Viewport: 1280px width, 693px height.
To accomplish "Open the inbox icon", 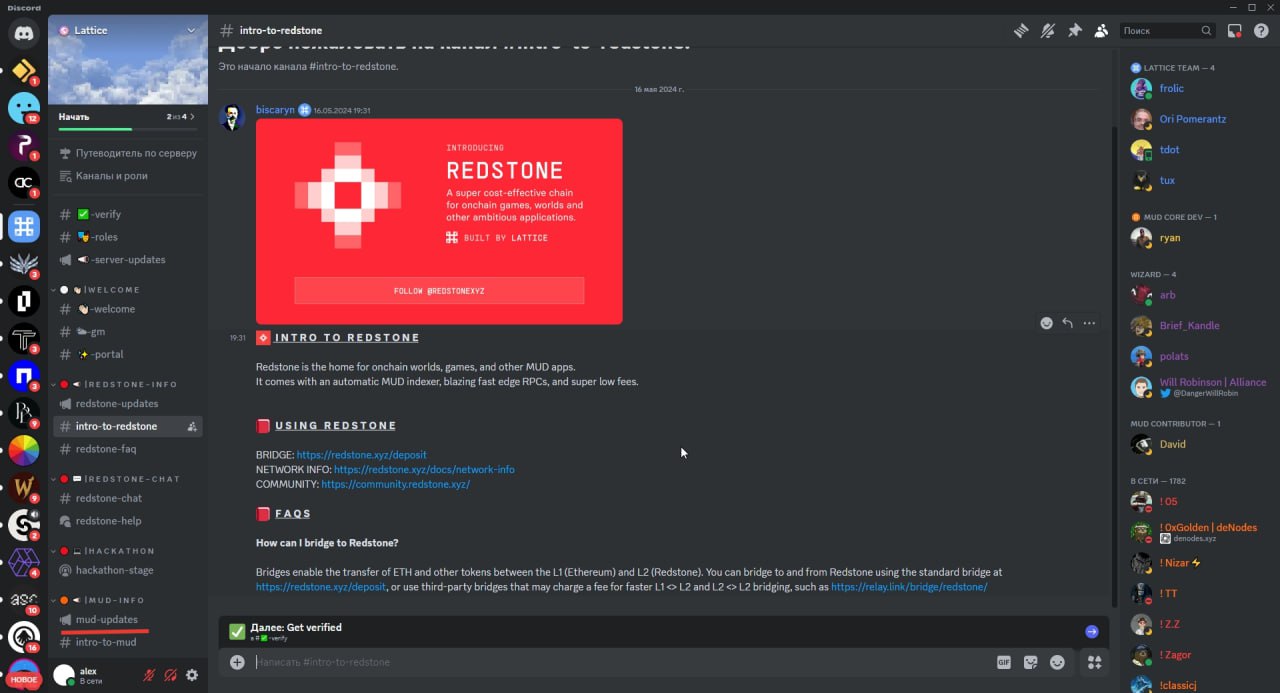I will 1235,31.
